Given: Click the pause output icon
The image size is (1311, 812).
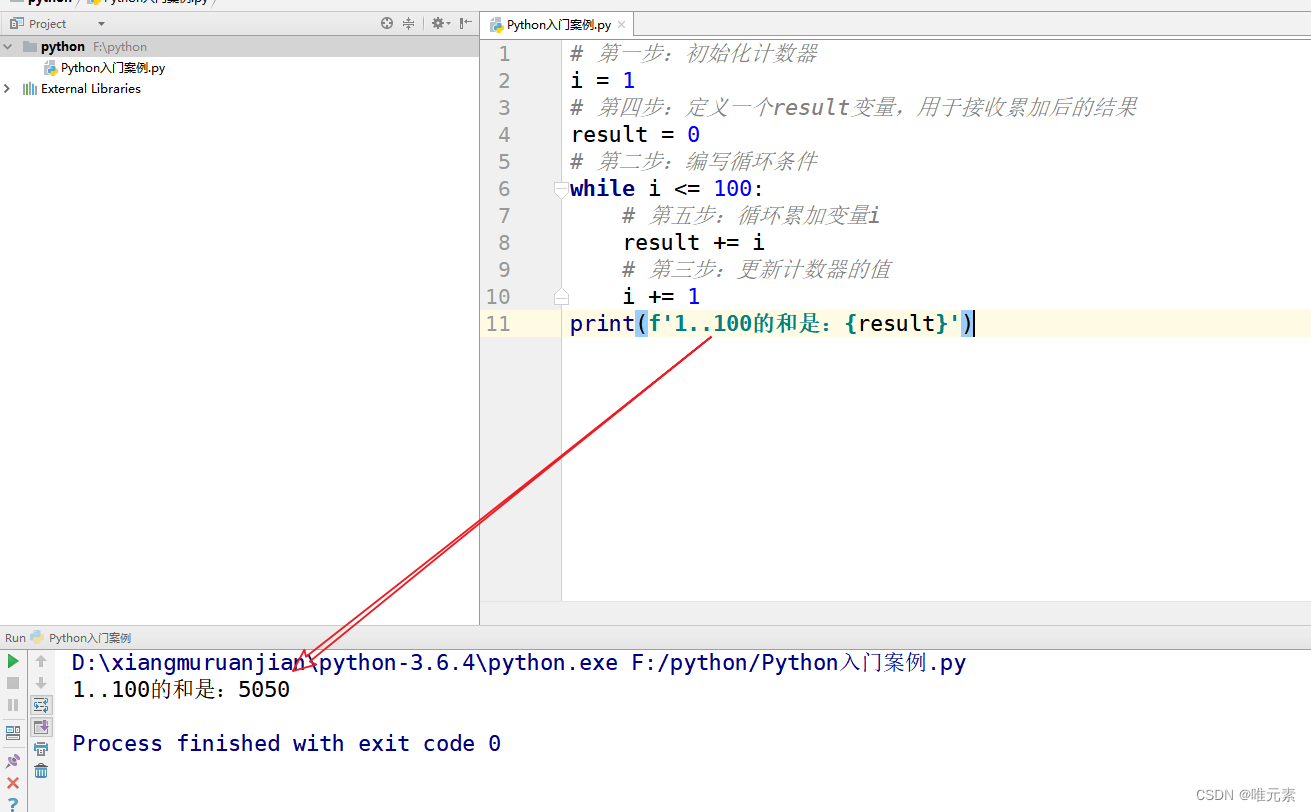Looking at the screenshot, I should (13, 705).
